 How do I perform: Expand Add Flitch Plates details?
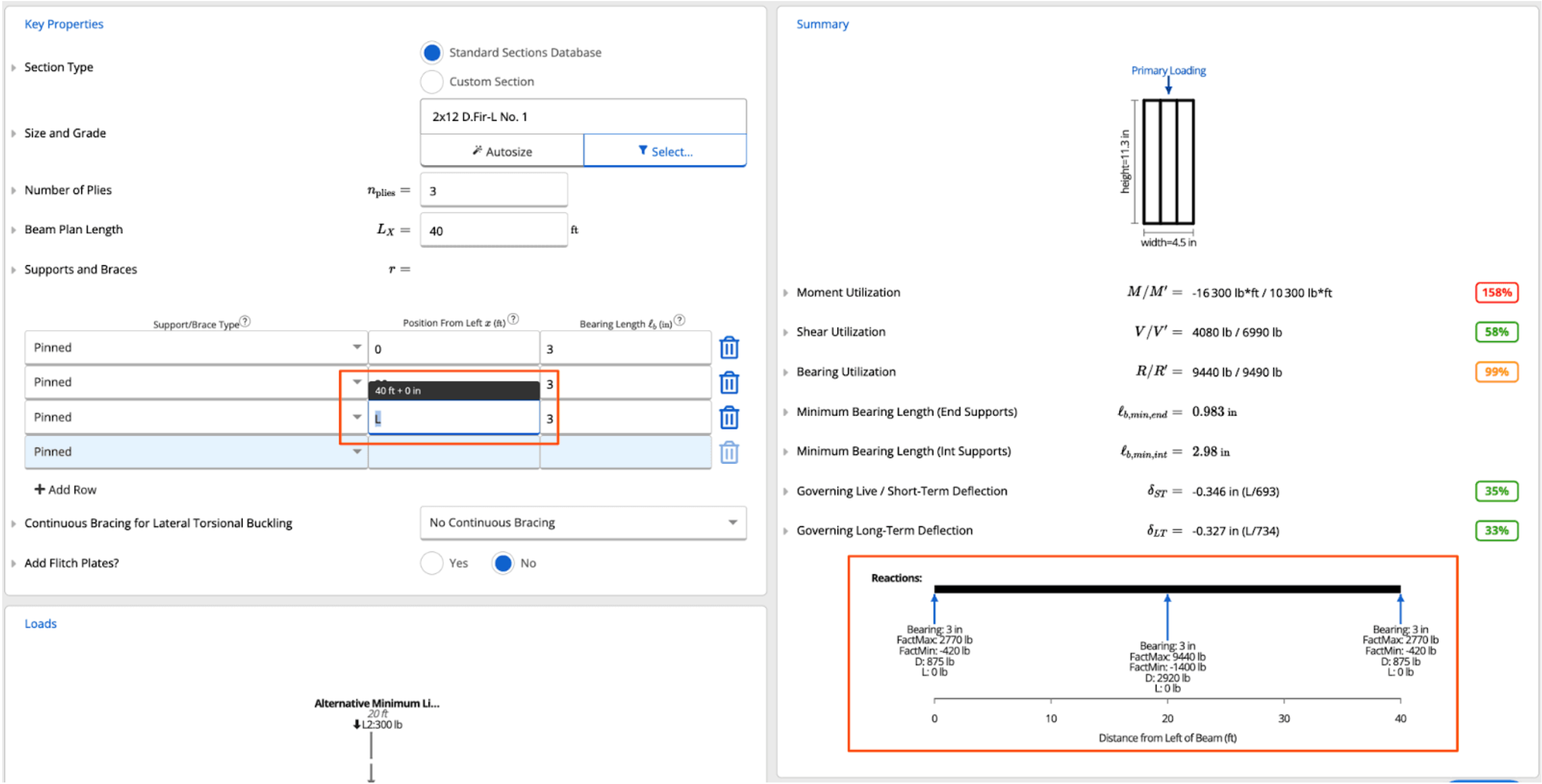pyautogui.click(x=14, y=564)
